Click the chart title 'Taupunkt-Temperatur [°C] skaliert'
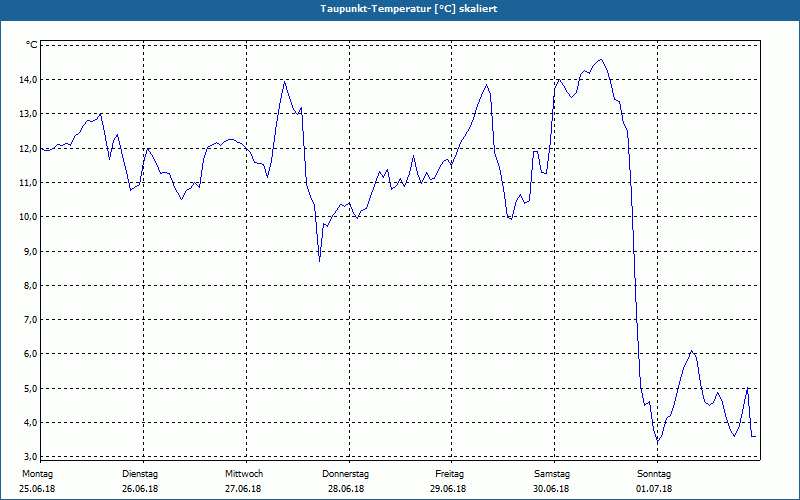This screenshot has height=500, width=800. coord(409,9)
